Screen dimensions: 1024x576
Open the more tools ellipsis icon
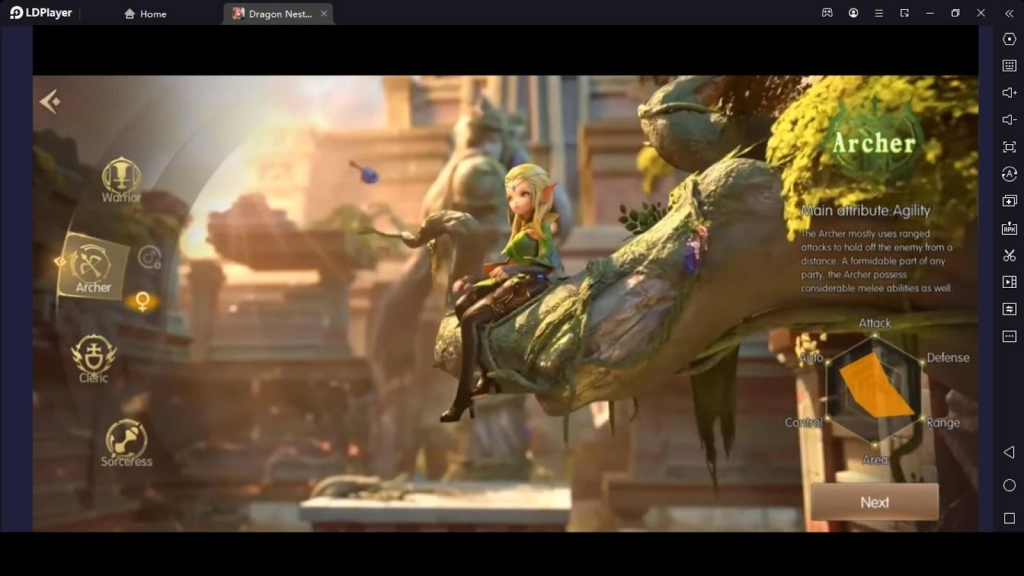click(x=1009, y=336)
